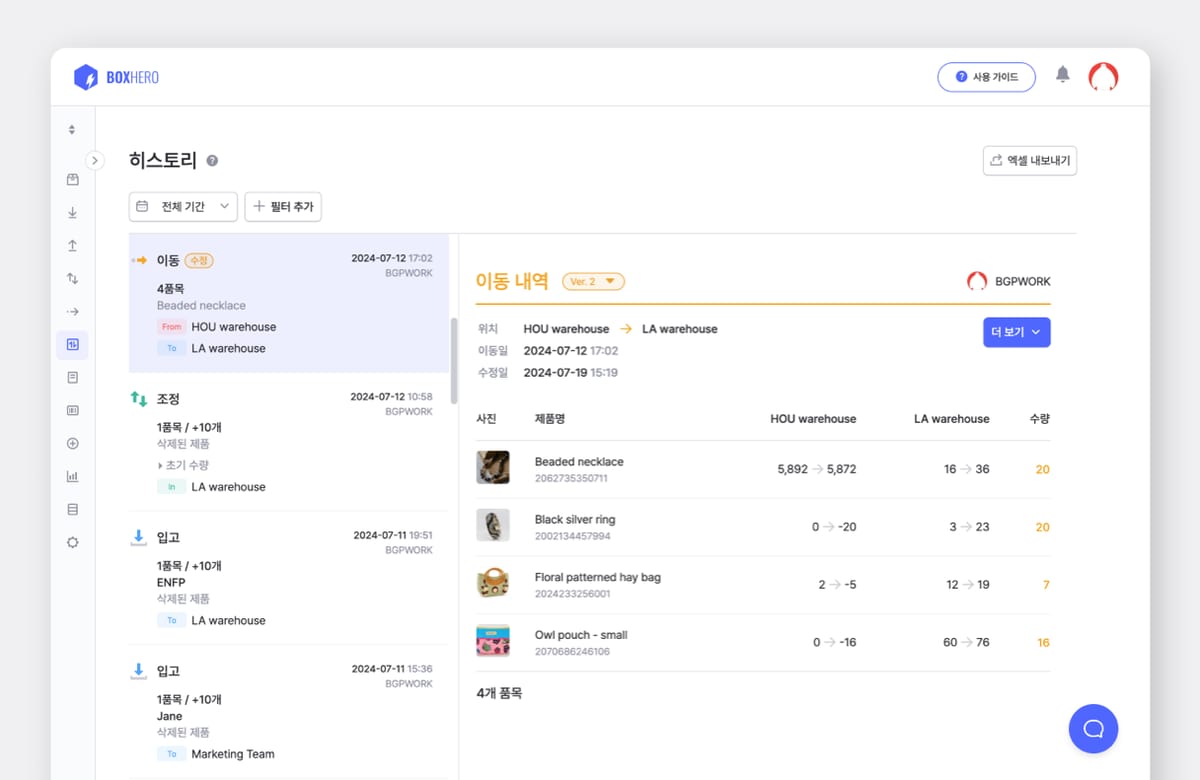Open the 사용 가이드 user guide button
This screenshot has width=1200, height=780.
(x=986, y=77)
